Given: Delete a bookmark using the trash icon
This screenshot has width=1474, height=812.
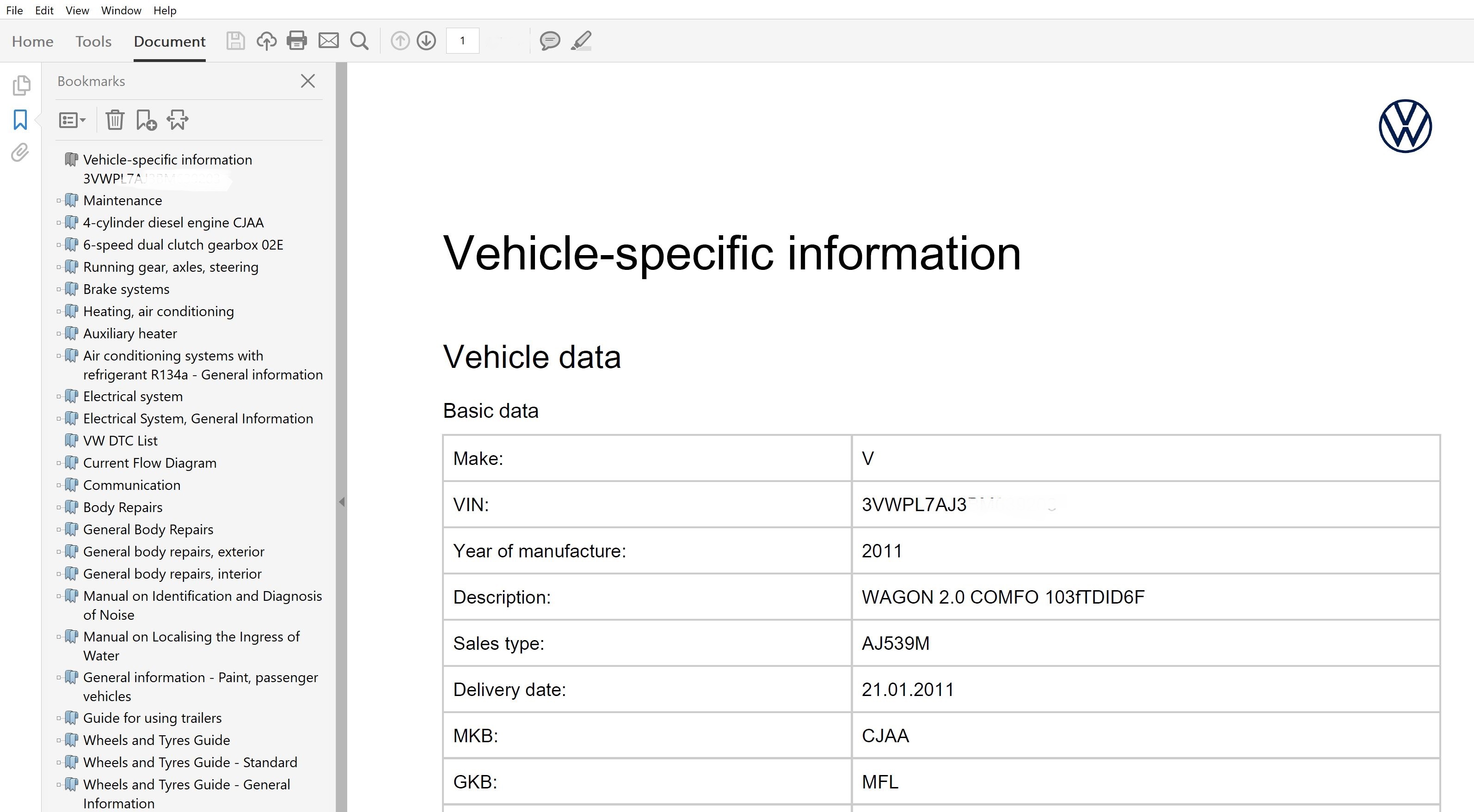Looking at the screenshot, I should (x=115, y=120).
